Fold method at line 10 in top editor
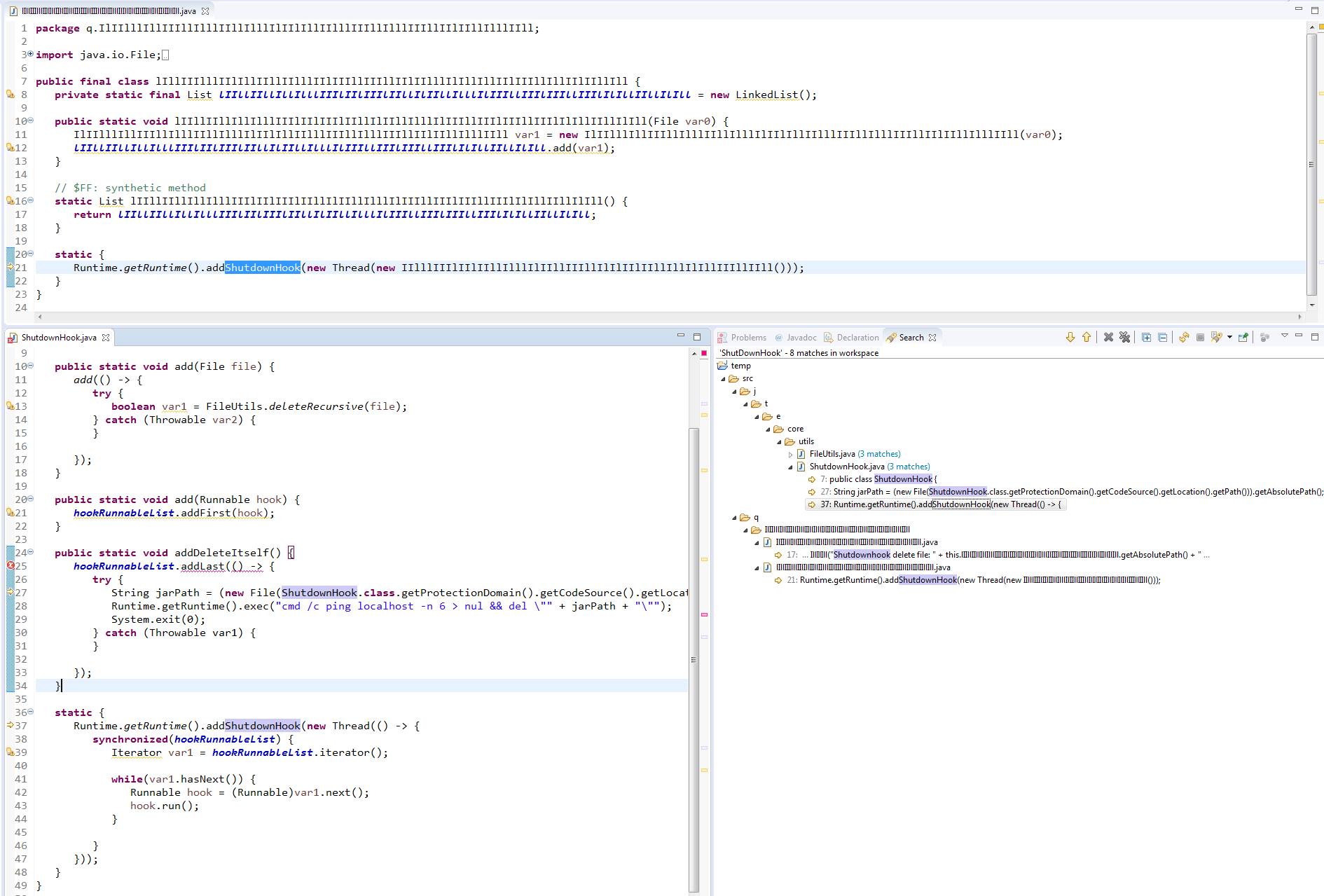Viewport: 1324px width, 896px height. (x=30, y=120)
